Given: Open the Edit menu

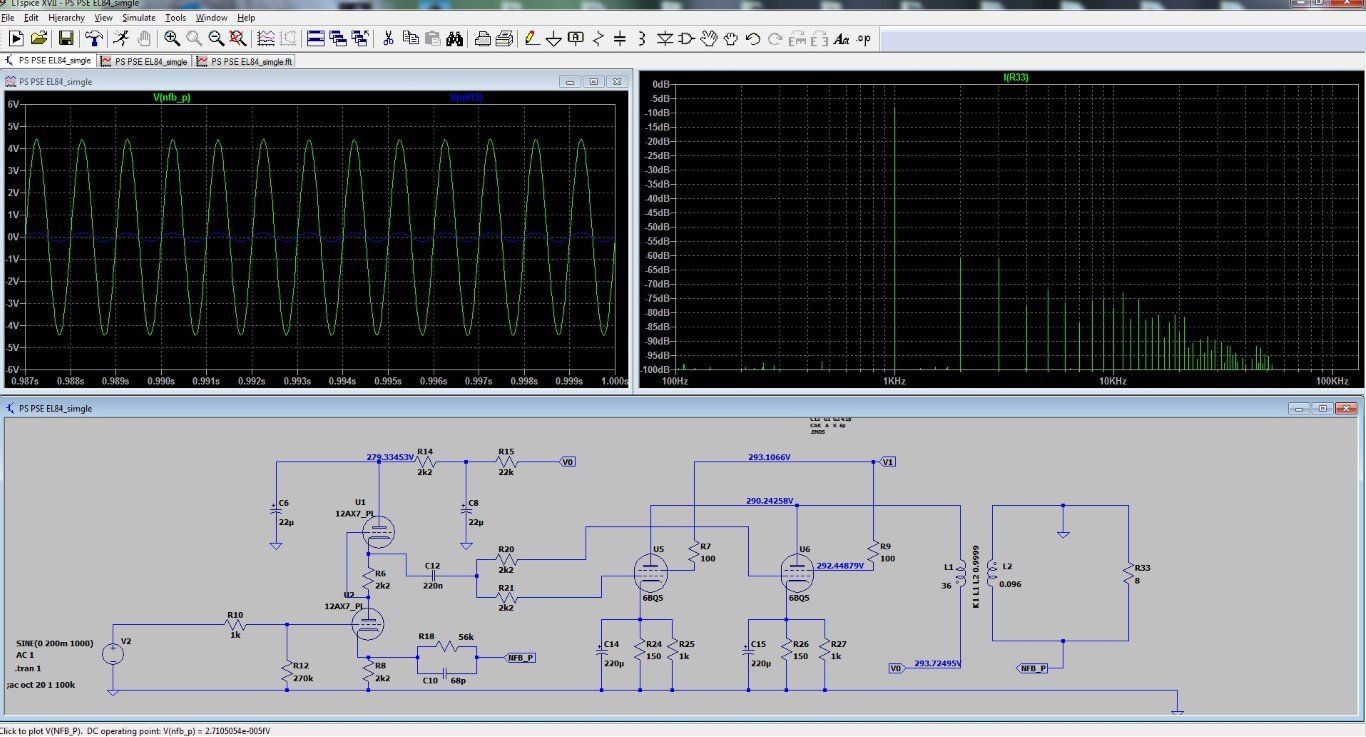Looking at the screenshot, I should click(31, 17).
